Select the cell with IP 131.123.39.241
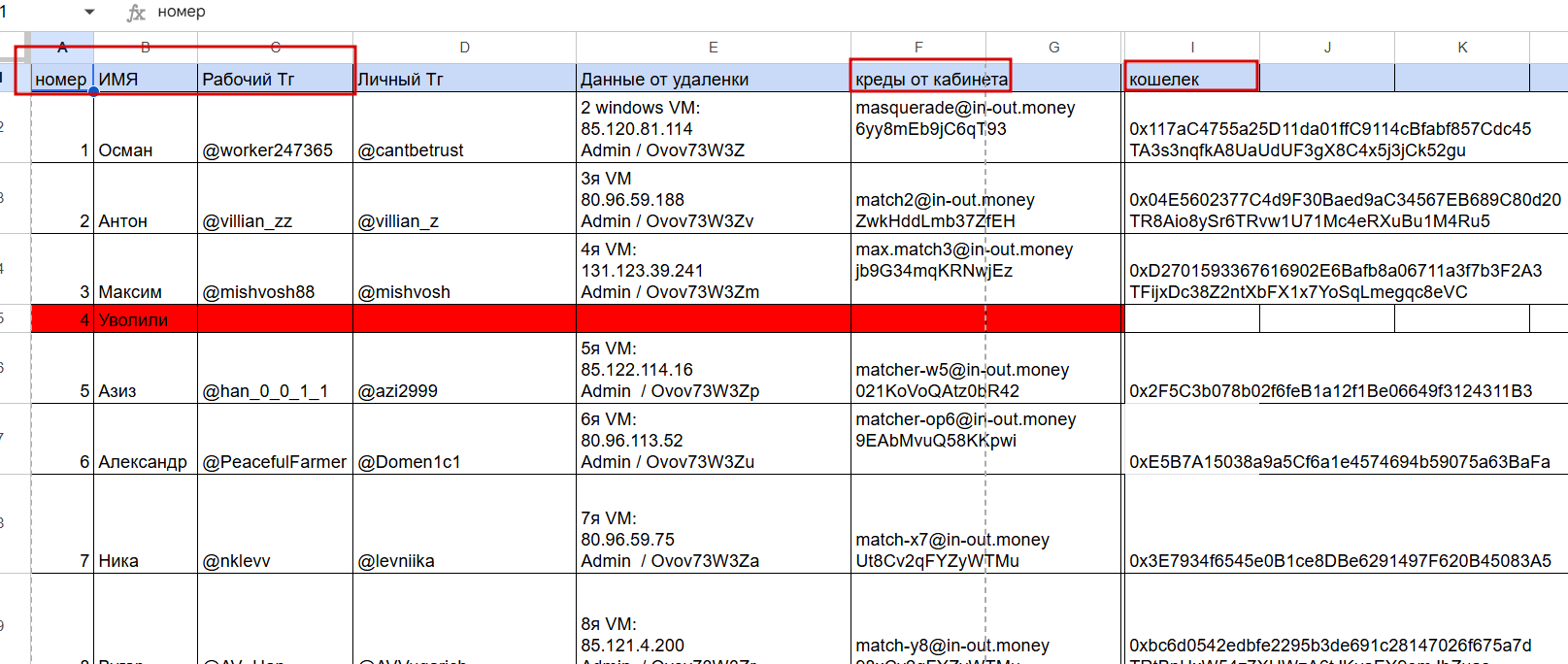Image resolution: width=1568 pixels, height=664 pixels. (x=713, y=269)
